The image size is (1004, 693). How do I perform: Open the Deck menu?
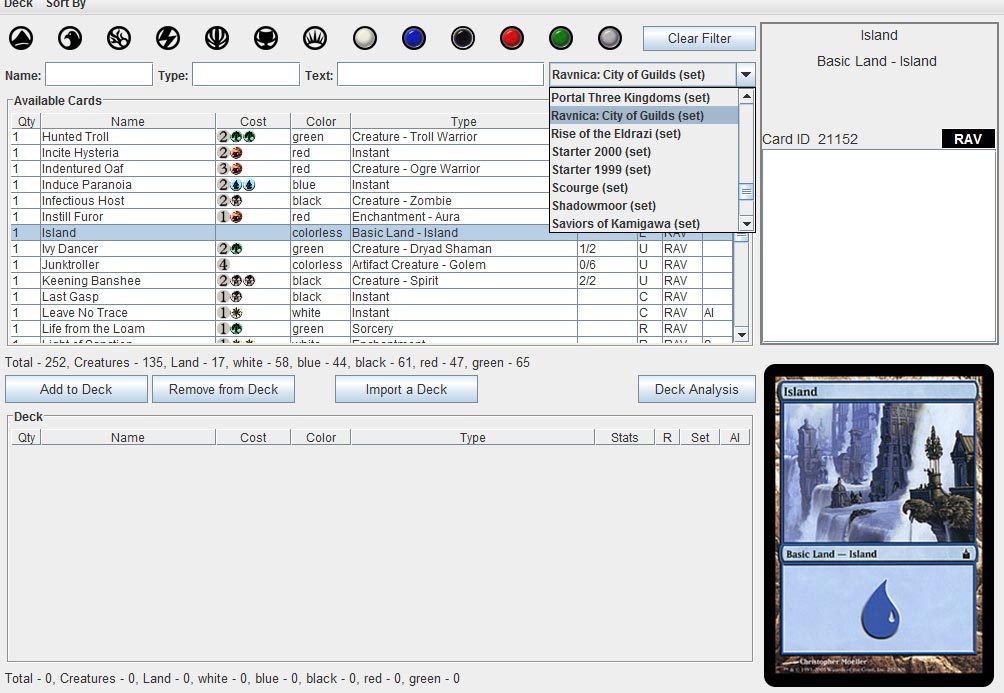(18, 4)
